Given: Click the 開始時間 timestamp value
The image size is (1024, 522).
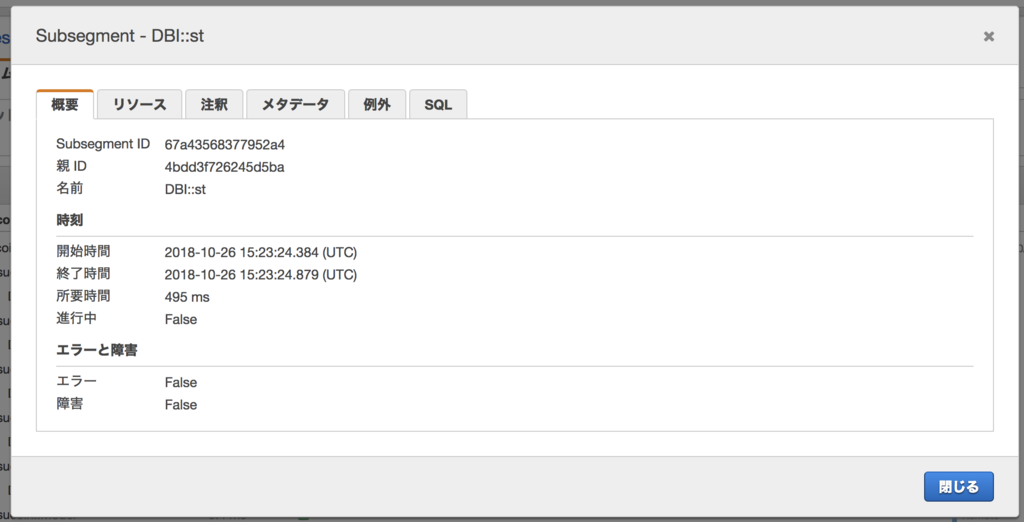Looking at the screenshot, I should click(261, 252).
